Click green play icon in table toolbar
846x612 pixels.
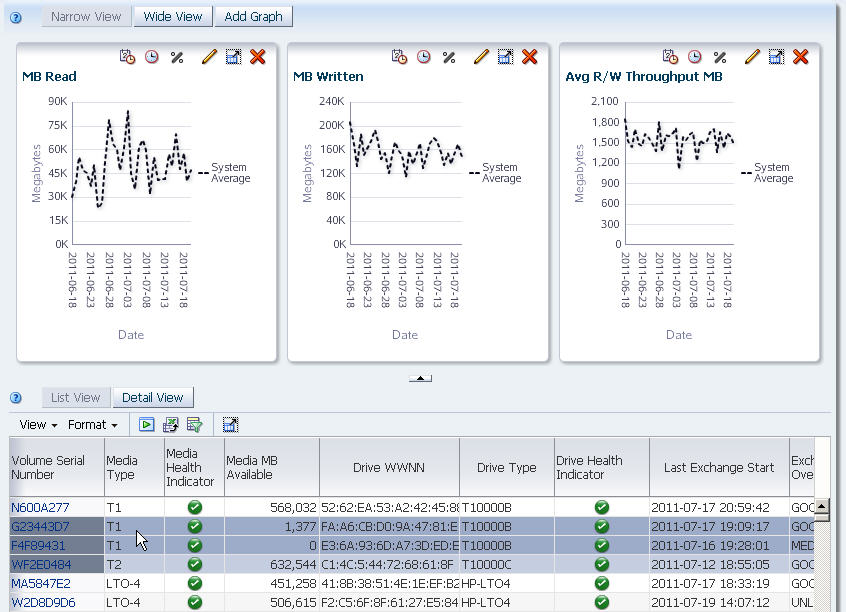146,425
